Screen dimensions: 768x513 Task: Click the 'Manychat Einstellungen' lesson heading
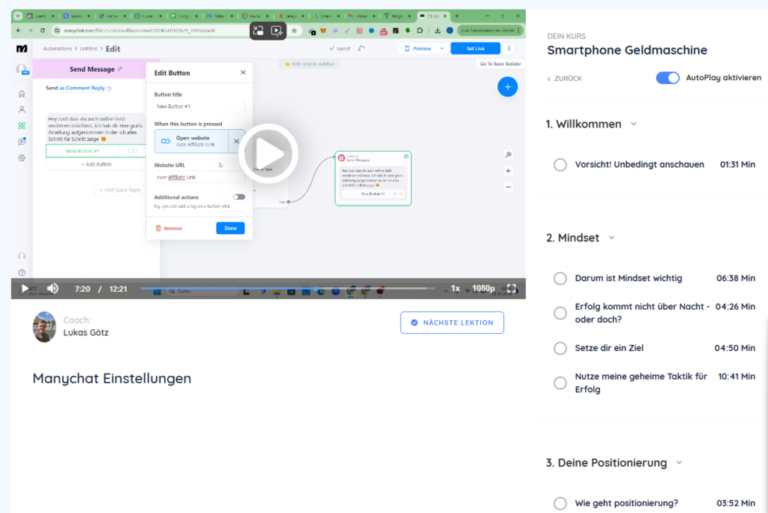(x=112, y=378)
